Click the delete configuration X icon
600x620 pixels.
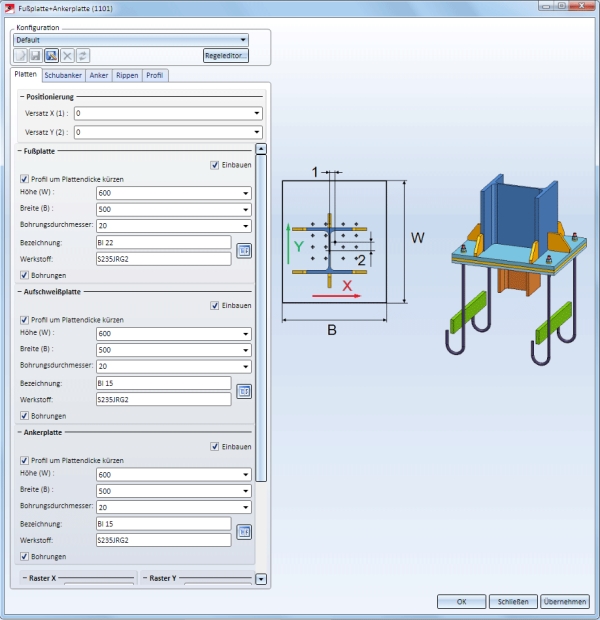pos(67,56)
